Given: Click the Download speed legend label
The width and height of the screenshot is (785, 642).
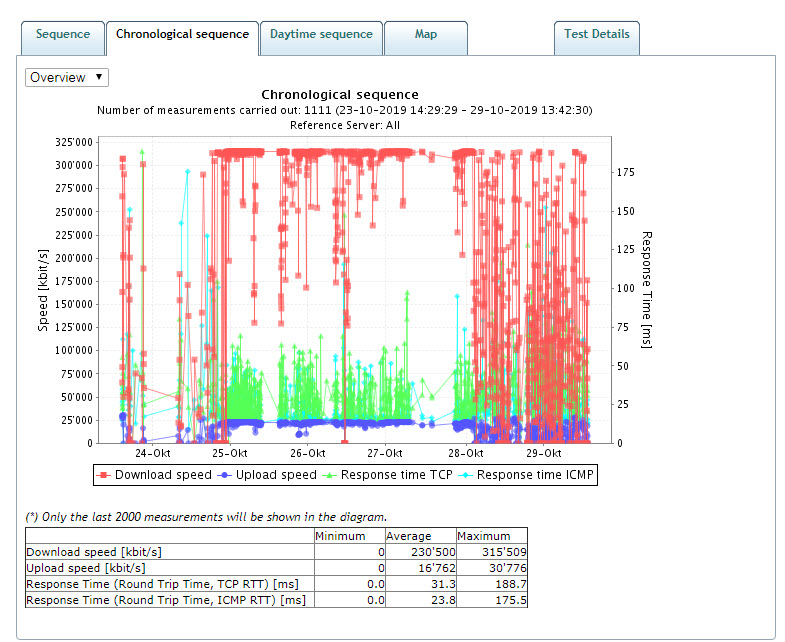Looking at the screenshot, I should coord(163,475).
